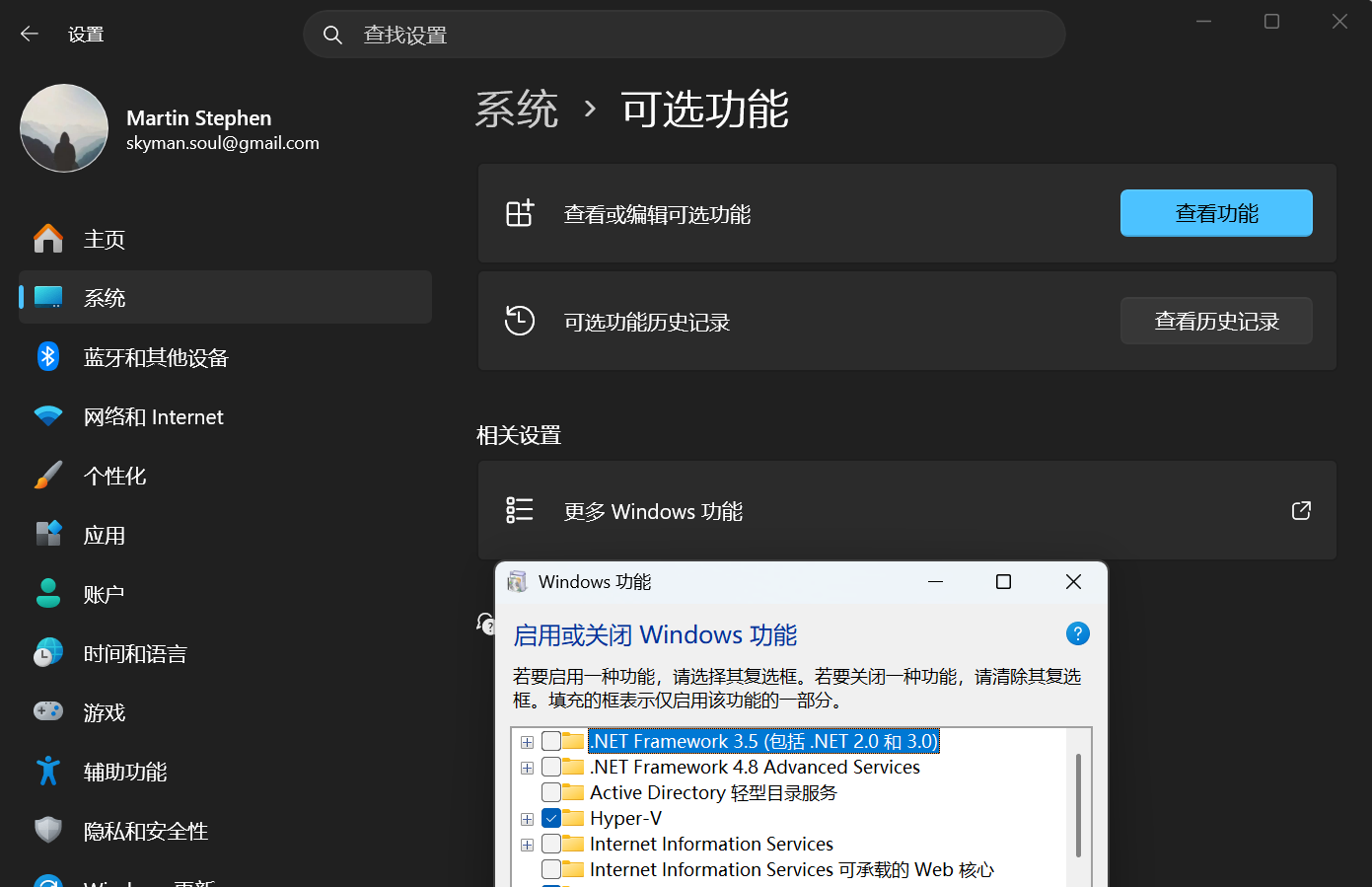Close the Windows 功能 dialog
The width and height of the screenshot is (1372, 887).
[x=1073, y=582]
